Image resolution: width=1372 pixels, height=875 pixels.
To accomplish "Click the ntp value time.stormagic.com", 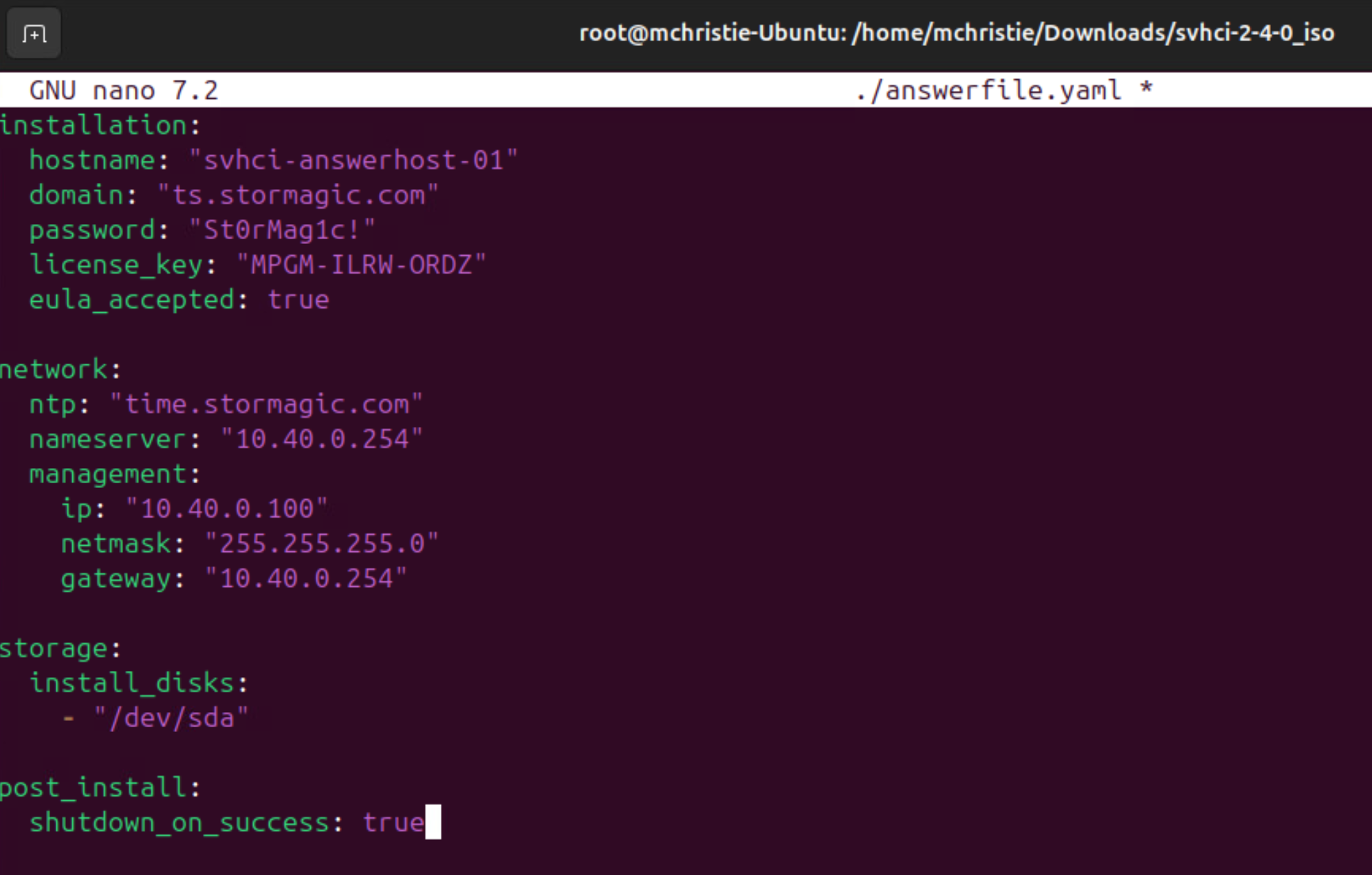I will tap(266, 404).
